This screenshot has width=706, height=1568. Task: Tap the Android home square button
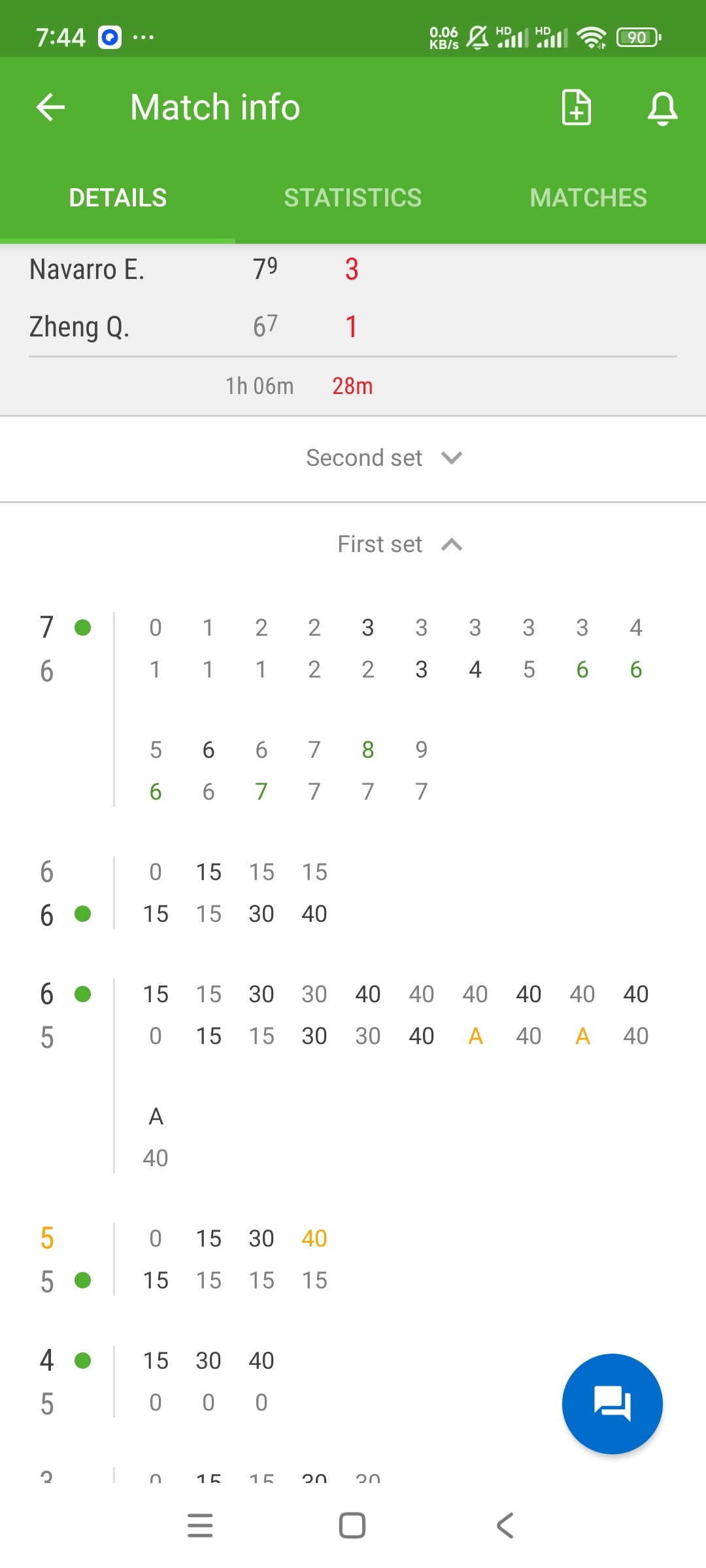tap(352, 1526)
